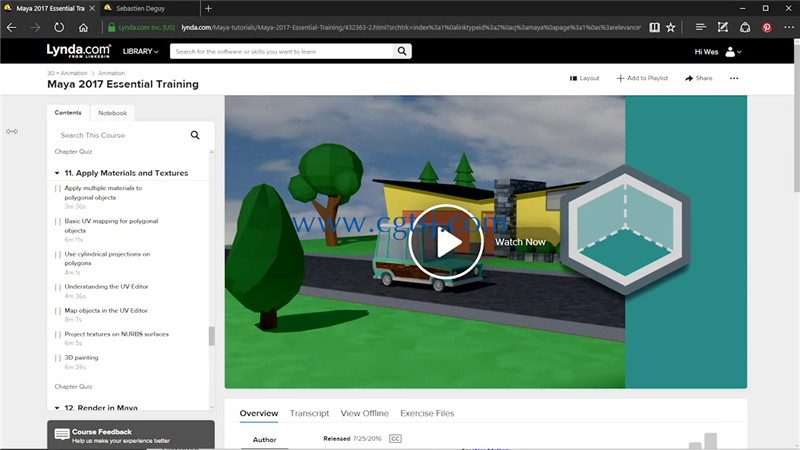Mark 'Map objects in the UV Editor' watched
Viewport: 800px width, 450px height.
click(58, 311)
